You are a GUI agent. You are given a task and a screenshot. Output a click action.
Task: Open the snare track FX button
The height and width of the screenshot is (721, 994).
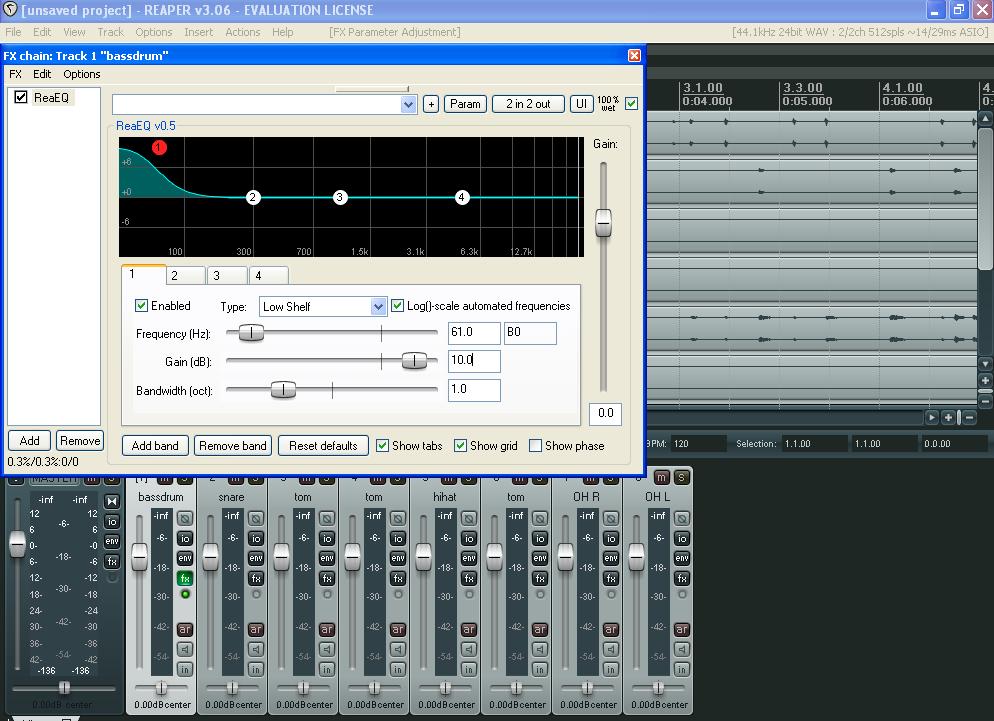255,578
